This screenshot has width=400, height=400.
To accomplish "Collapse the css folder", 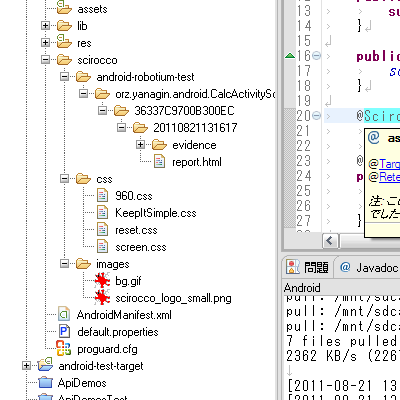I will point(64,179).
